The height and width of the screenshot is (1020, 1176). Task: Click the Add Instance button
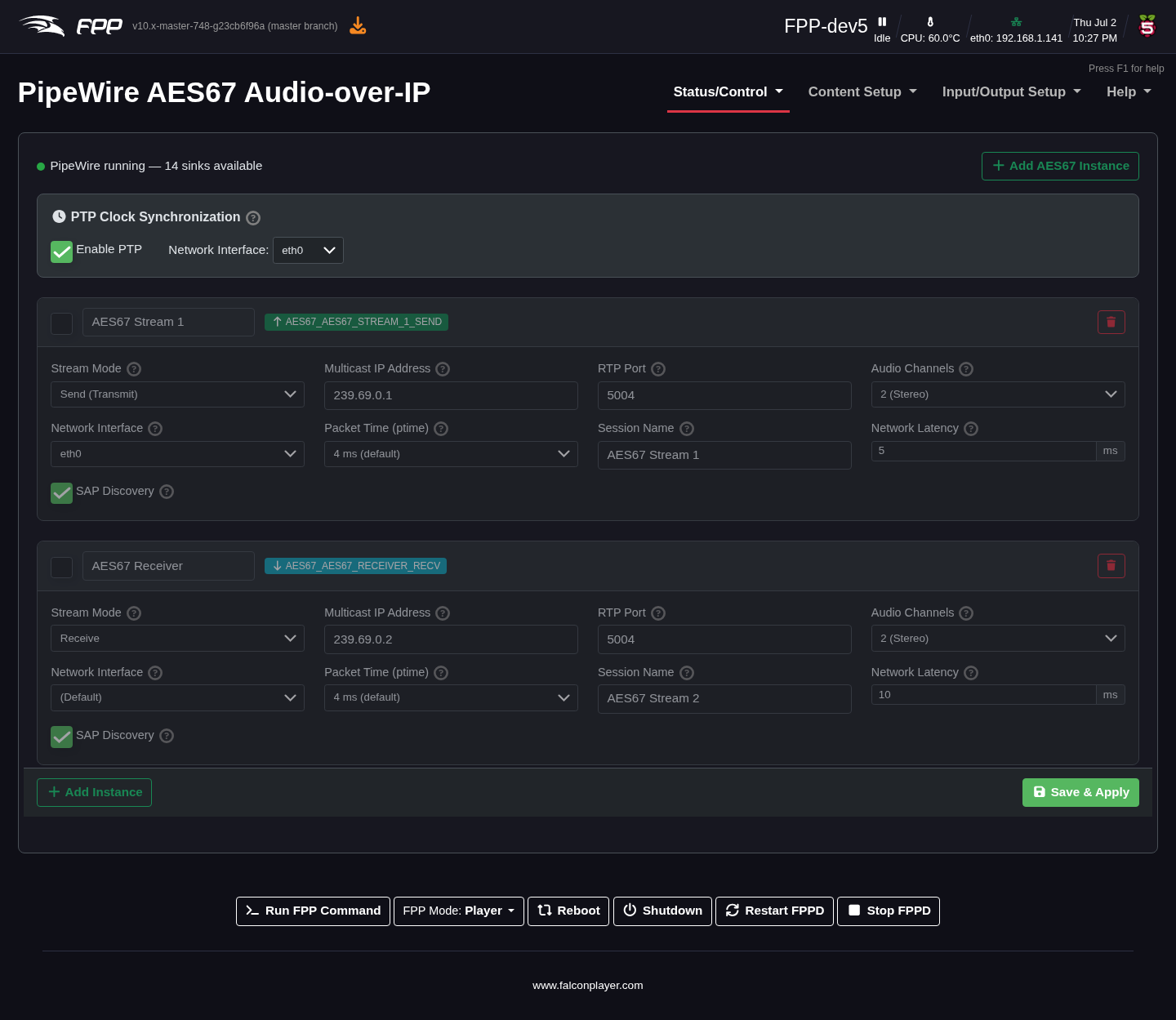click(x=94, y=792)
